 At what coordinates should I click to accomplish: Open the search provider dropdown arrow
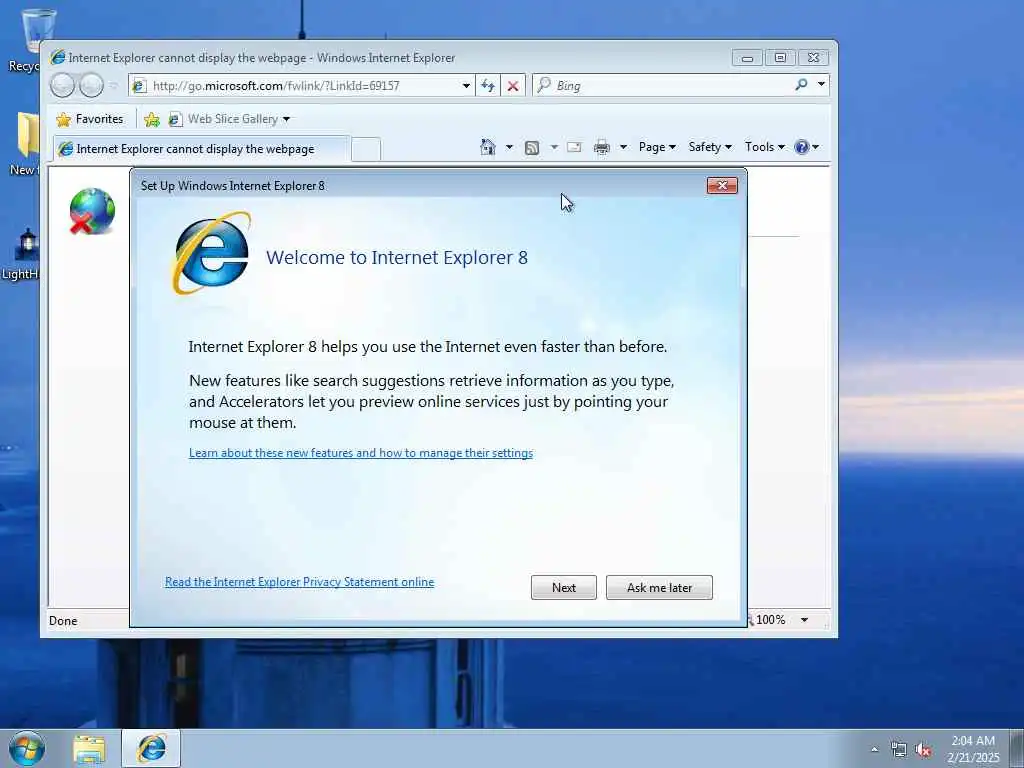click(822, 85)
